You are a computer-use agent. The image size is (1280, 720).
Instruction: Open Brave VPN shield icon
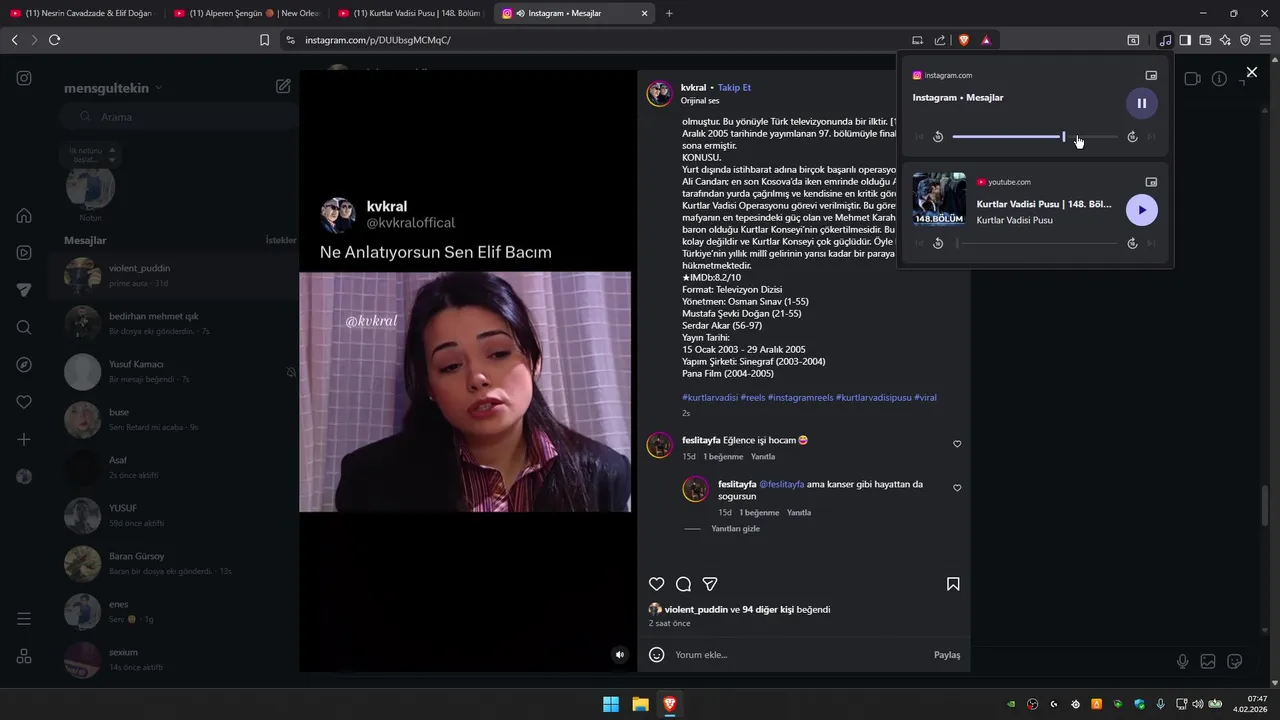click(1245, 40)
